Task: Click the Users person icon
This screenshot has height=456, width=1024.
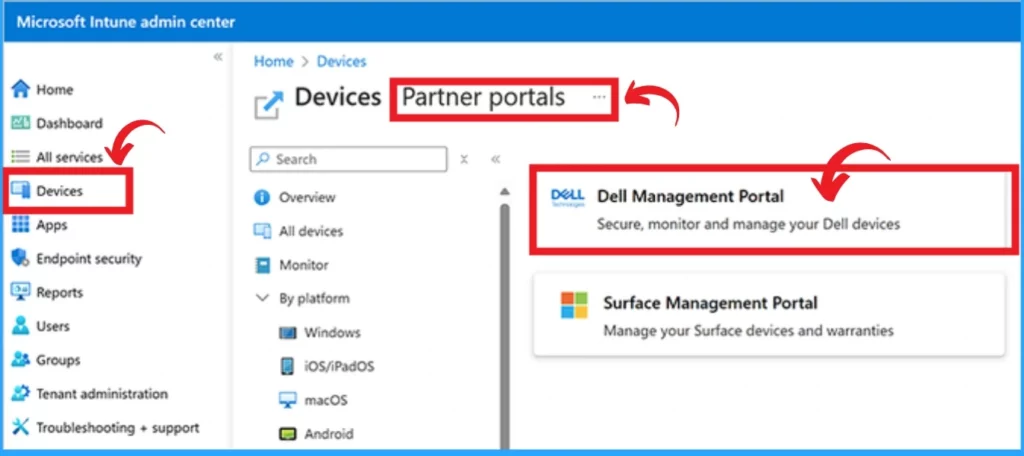Action: [x=21, y=325]
